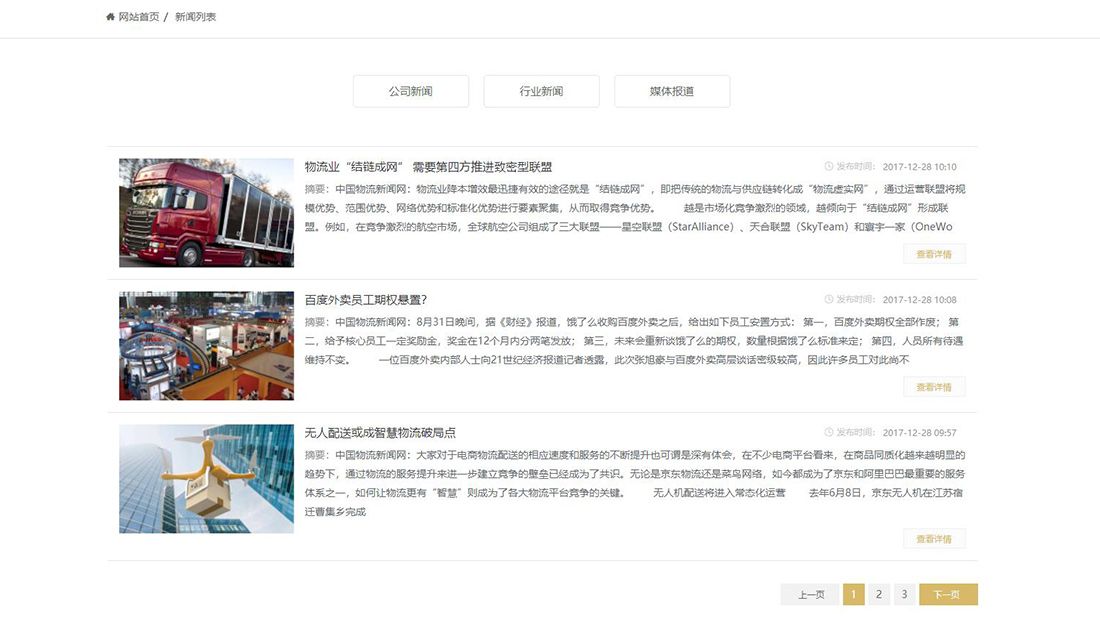The height and width of the screenshot is (618, 1100).
Task: Click the home icon in the breadcrumb
Action: click(x=110, y=17)
